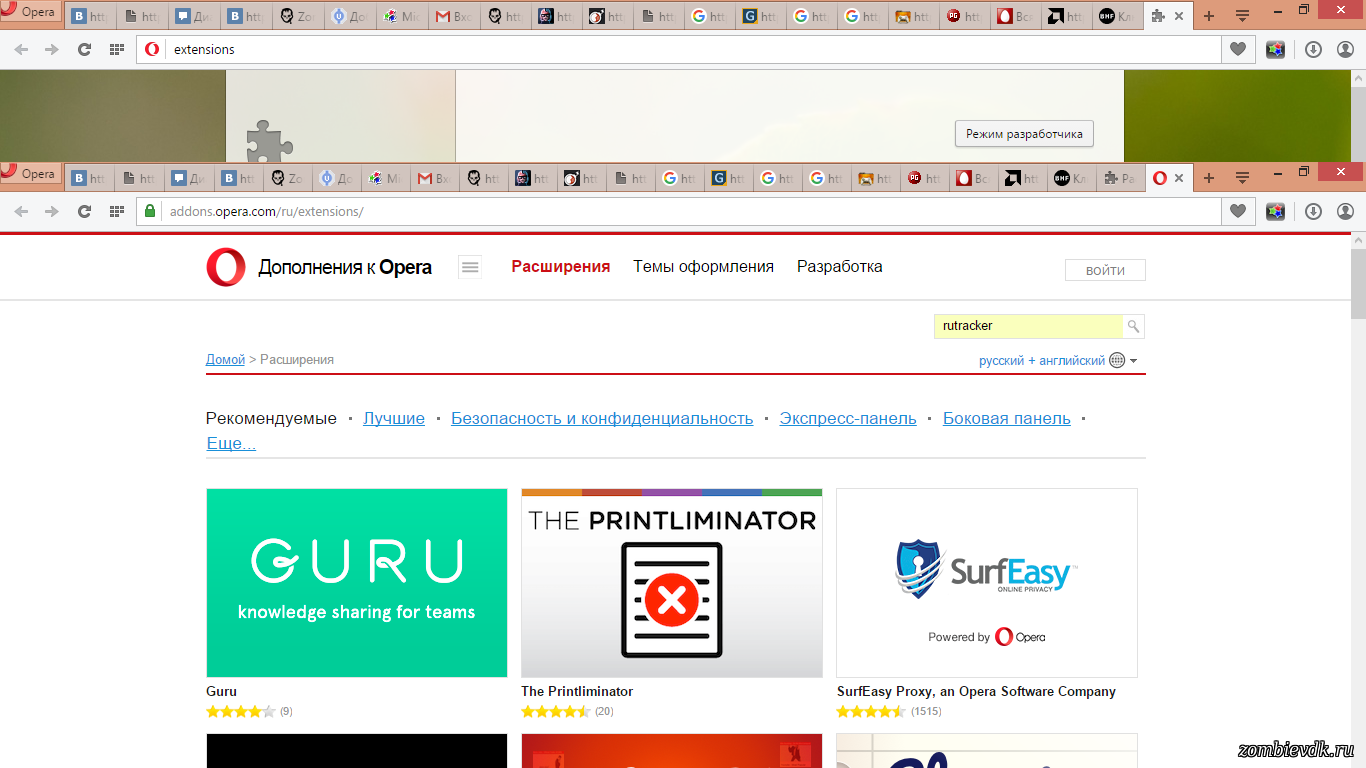This screenshot has width=1366, height=768.
Task: Expand the 'русский + английский' language dropdown
Action: tap(1058, 360)
